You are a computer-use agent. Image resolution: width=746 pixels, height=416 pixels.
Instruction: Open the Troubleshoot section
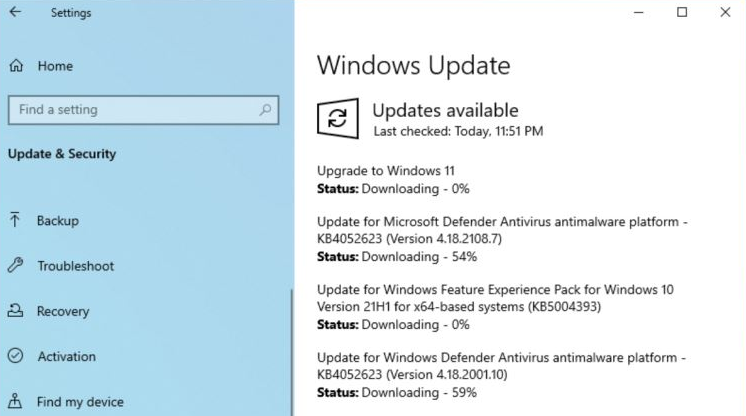(76, 266)
